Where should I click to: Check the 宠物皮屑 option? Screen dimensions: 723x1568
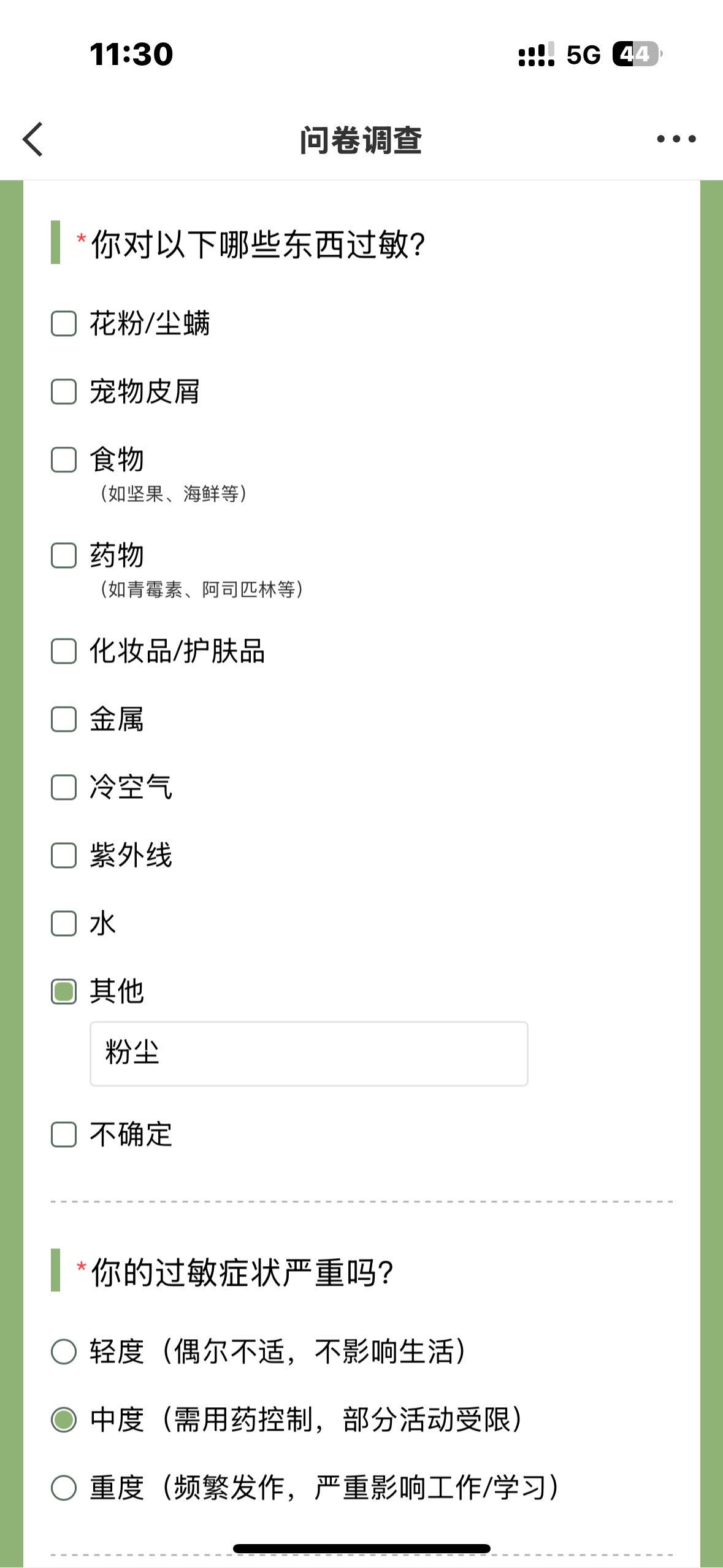(64, 391)
